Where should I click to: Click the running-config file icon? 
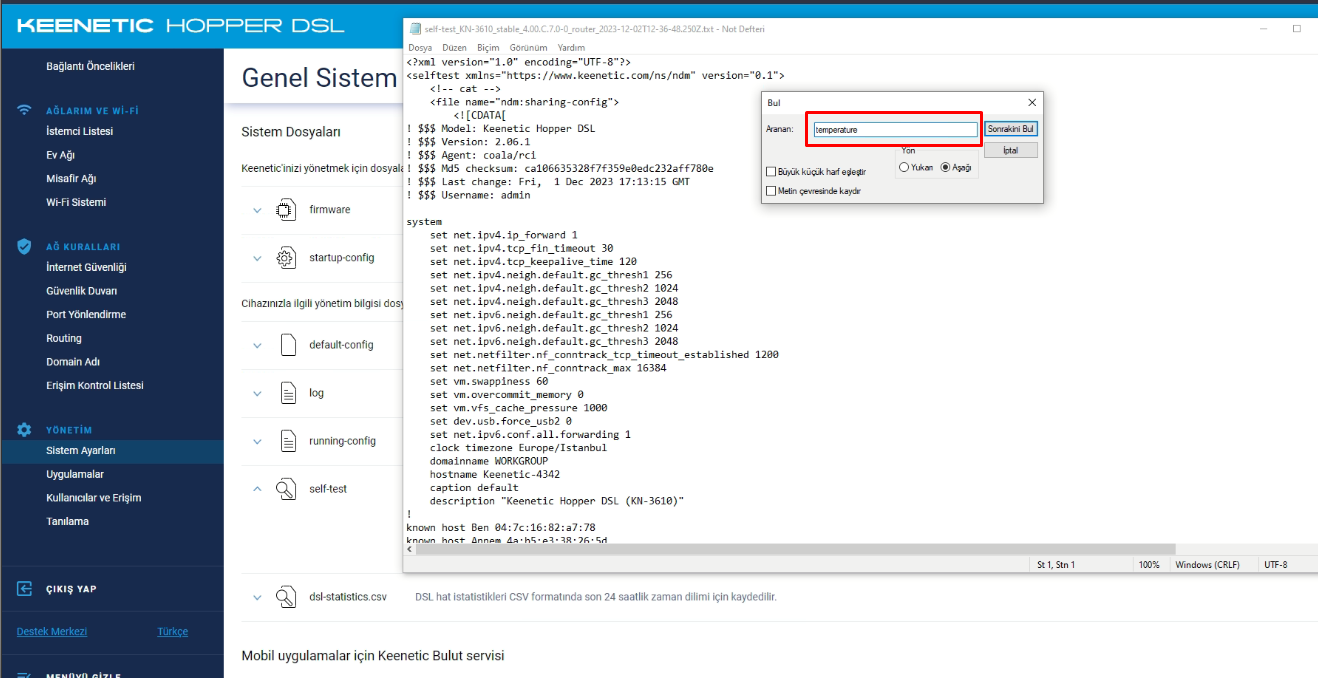[288, 441]
